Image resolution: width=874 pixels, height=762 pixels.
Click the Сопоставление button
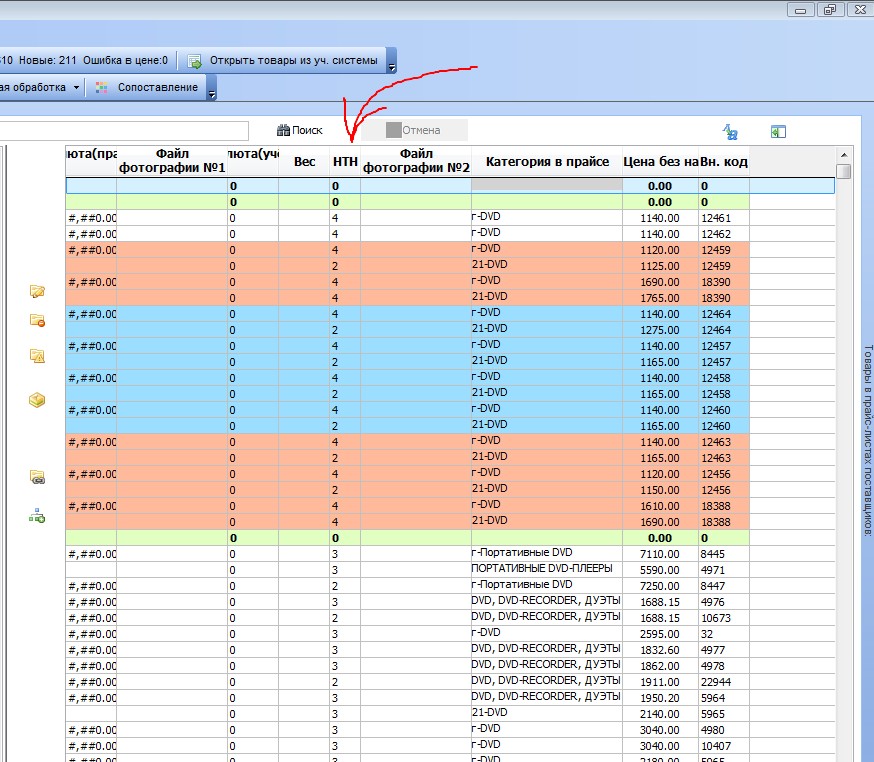click(x=147, y=88)
